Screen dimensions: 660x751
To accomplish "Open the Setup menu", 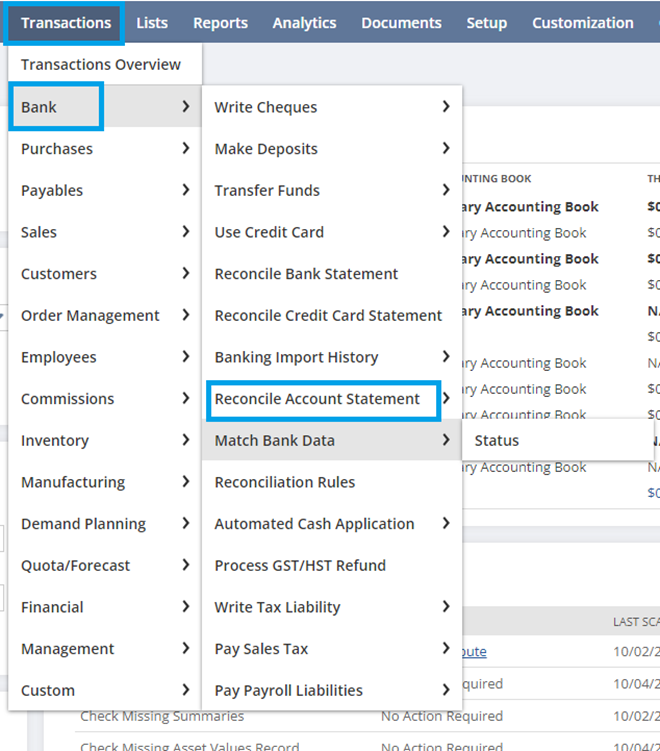I will [487, 23].
